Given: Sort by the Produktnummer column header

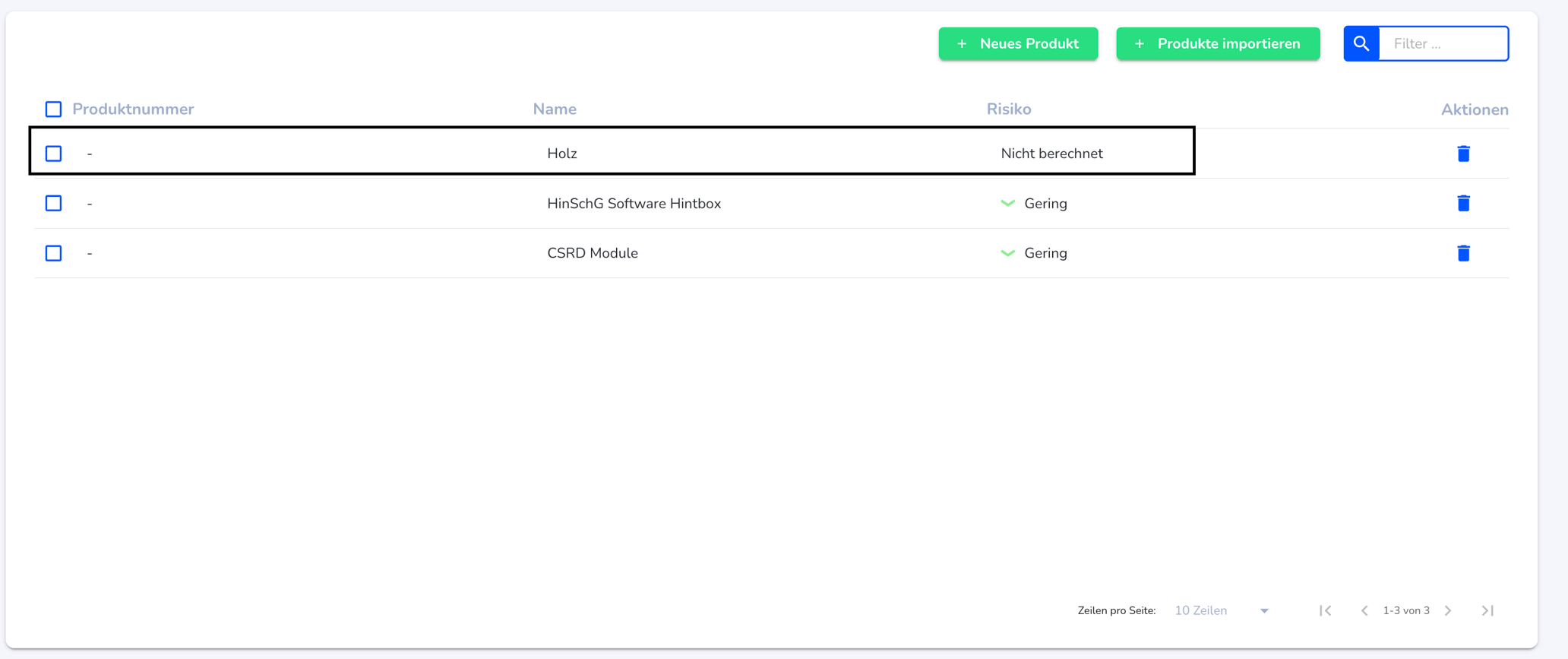Looking at the screenshot, I should (133, 109).
